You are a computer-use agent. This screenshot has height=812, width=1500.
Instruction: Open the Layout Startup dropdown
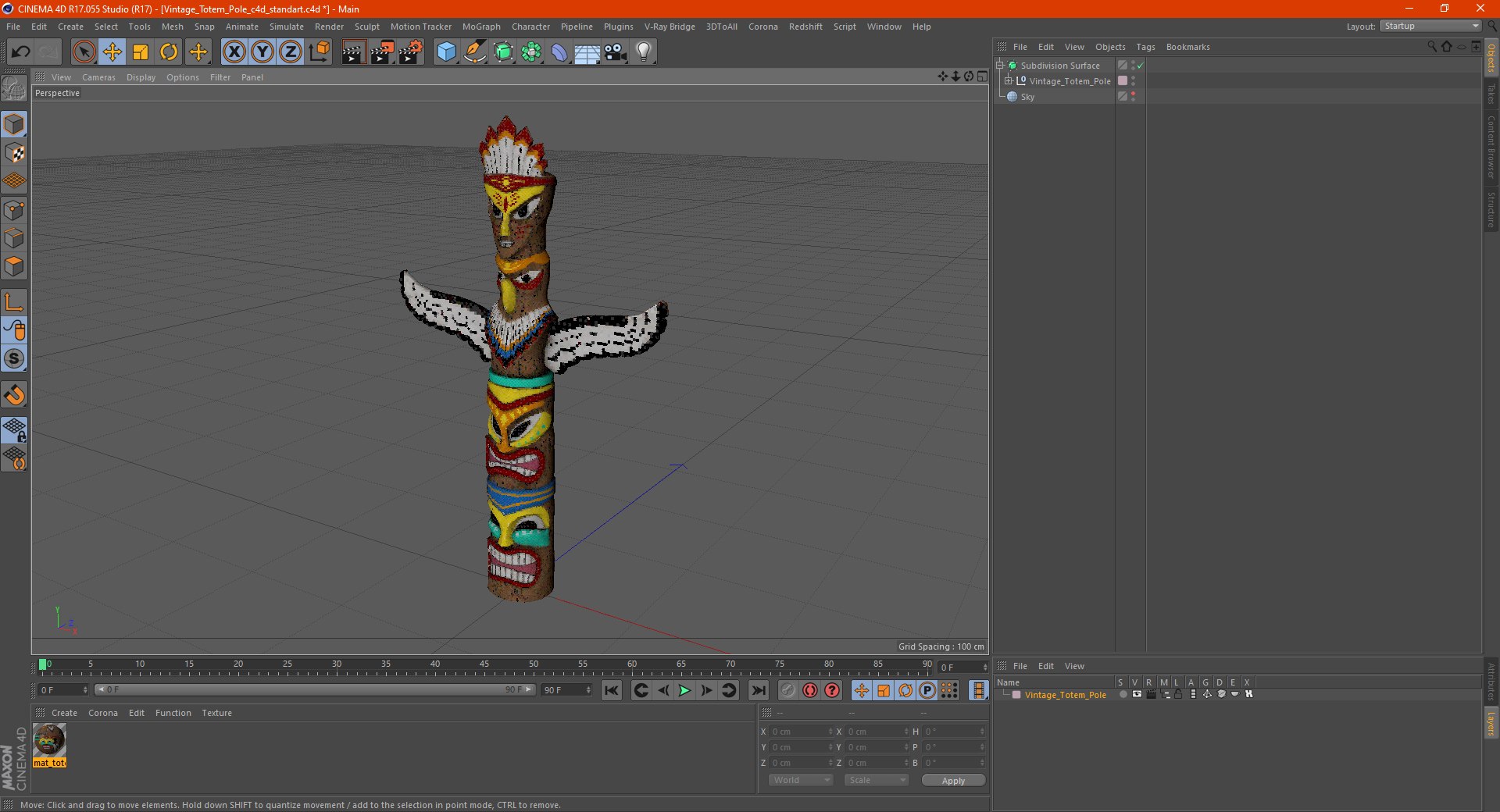pos(1430,27)
